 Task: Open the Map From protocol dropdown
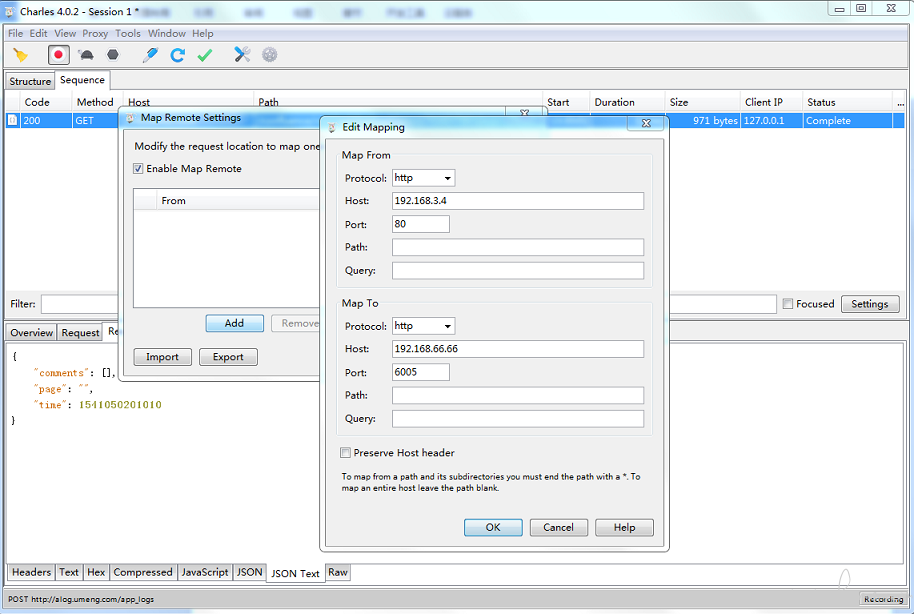[x=424, y=178]
